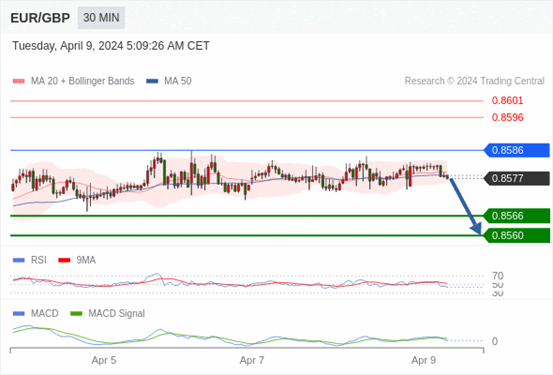The height and width of the screenshot is (375, 553).
Task: Click the MA 20 + Bollinger Bands swatch
Action: click(x=19, y=81)
